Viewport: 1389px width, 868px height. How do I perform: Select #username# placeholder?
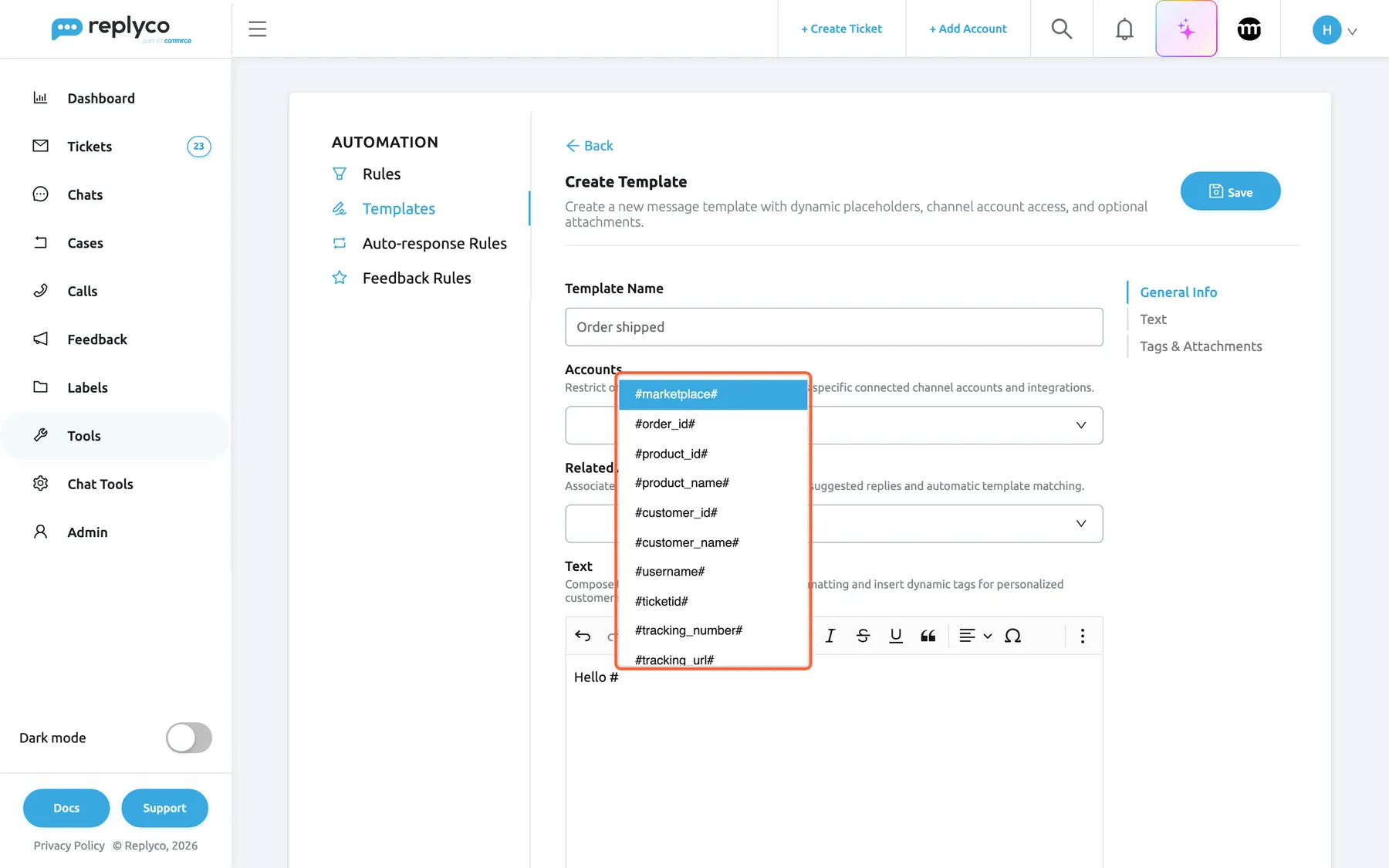[713, 572]
